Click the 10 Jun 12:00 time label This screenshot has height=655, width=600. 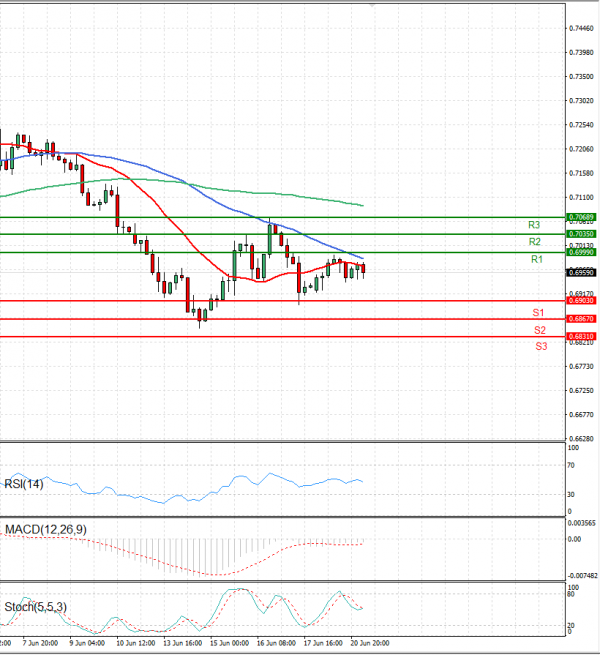pyautogui.click(x=135, y=643)
